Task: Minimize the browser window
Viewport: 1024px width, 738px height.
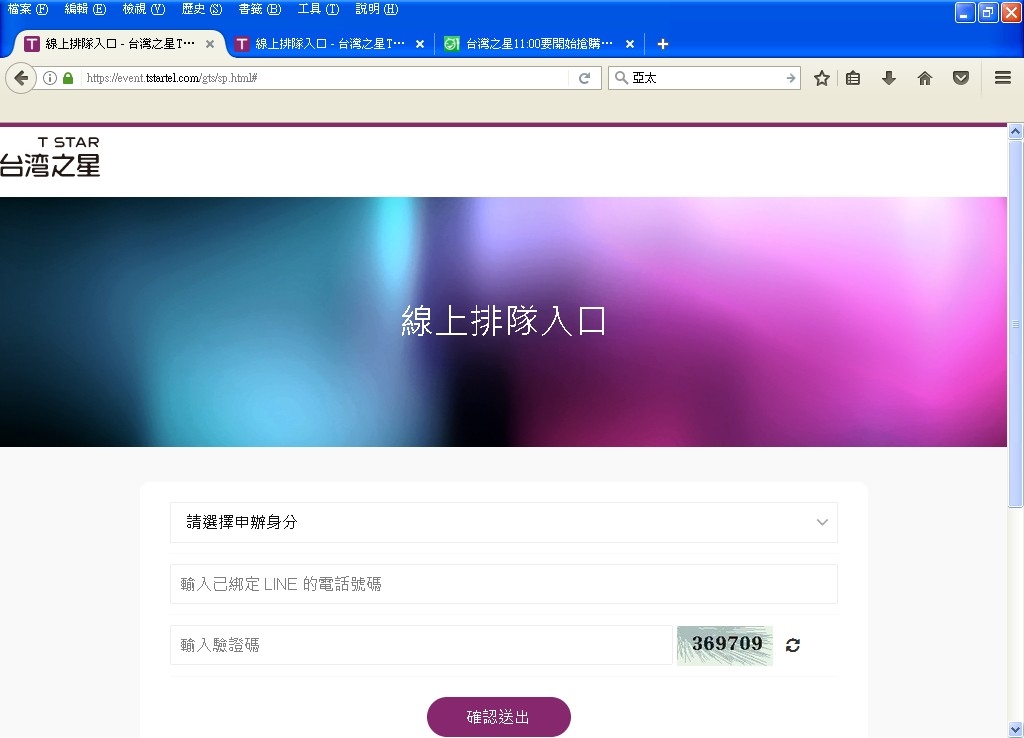Action: 965,12
